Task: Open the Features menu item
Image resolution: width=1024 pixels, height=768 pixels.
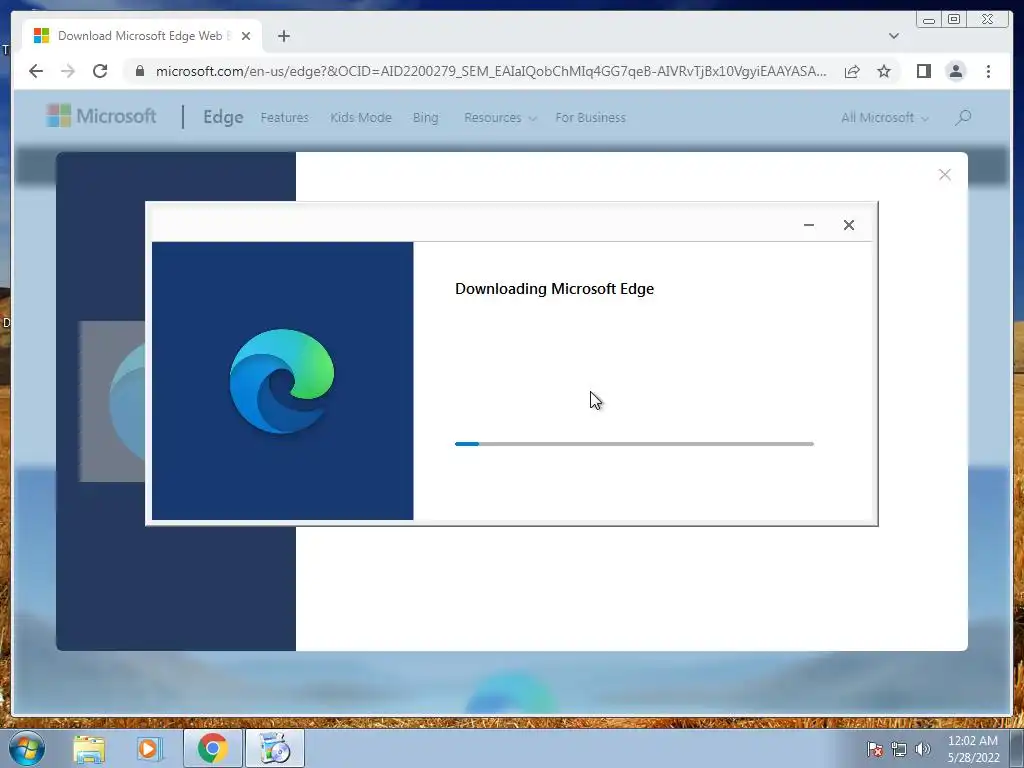Action: pyautogui.click(x=284, y=118)
